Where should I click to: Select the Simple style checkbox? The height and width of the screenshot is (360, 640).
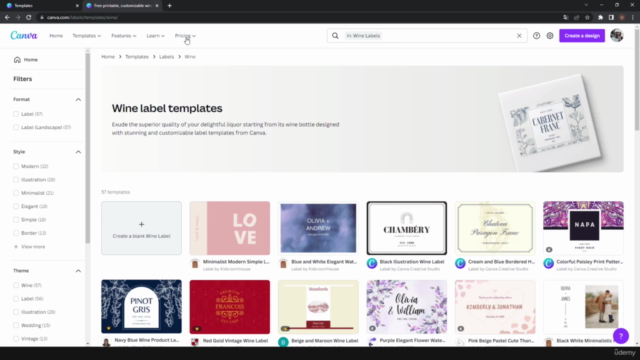[16, 220]
